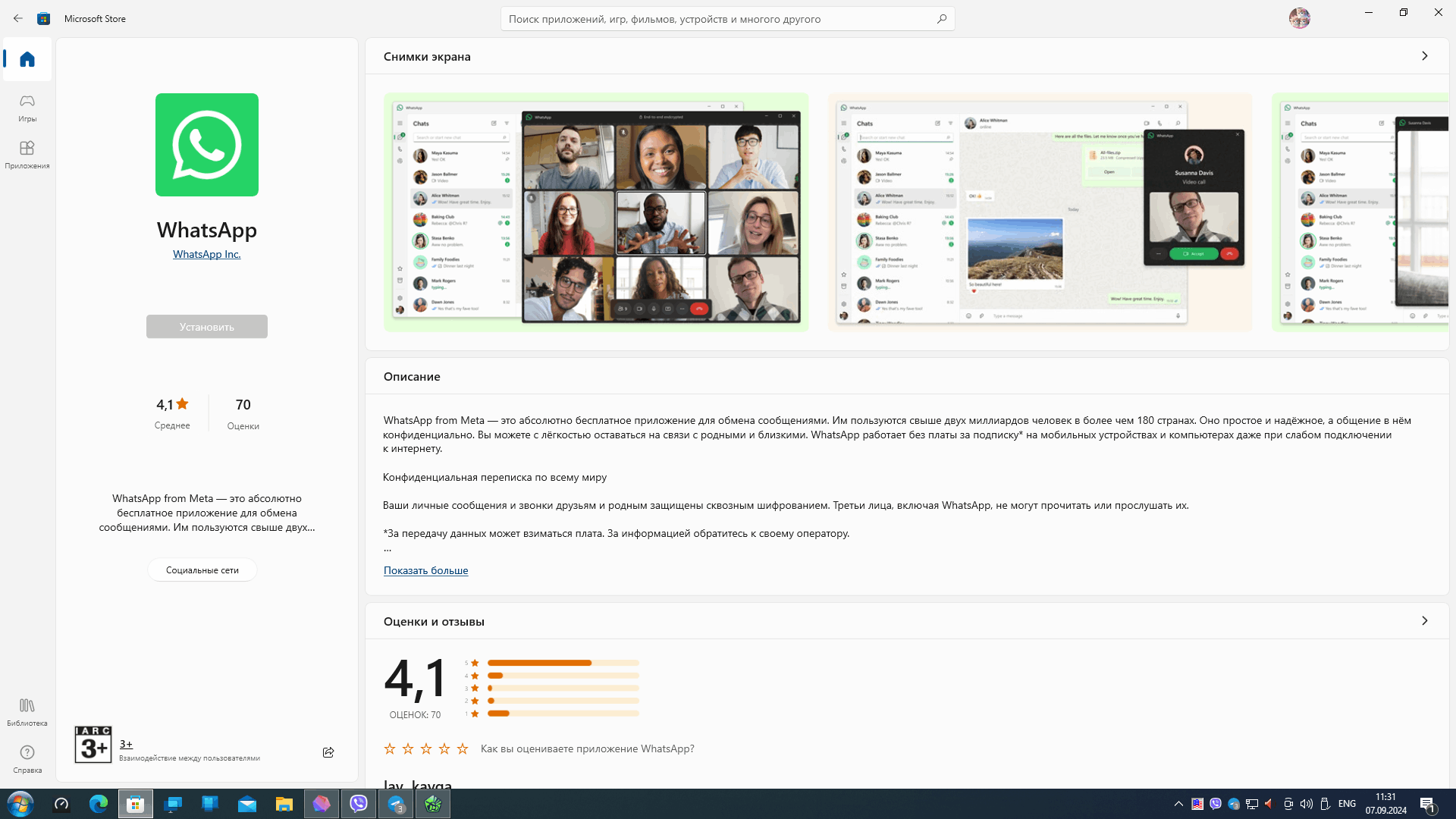Rate the app with one star
Screen dimensions: 1456x819
[x=390, y=748]
